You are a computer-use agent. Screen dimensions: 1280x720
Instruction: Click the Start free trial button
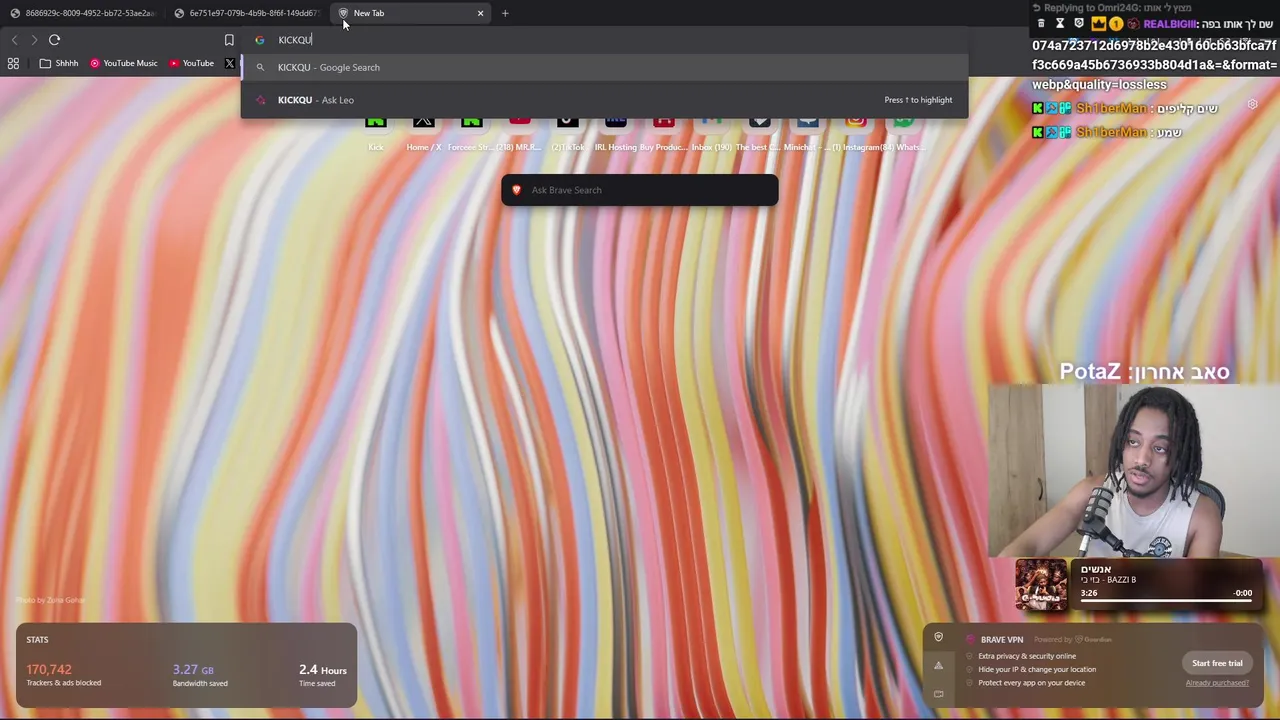tap(1217, 663)
